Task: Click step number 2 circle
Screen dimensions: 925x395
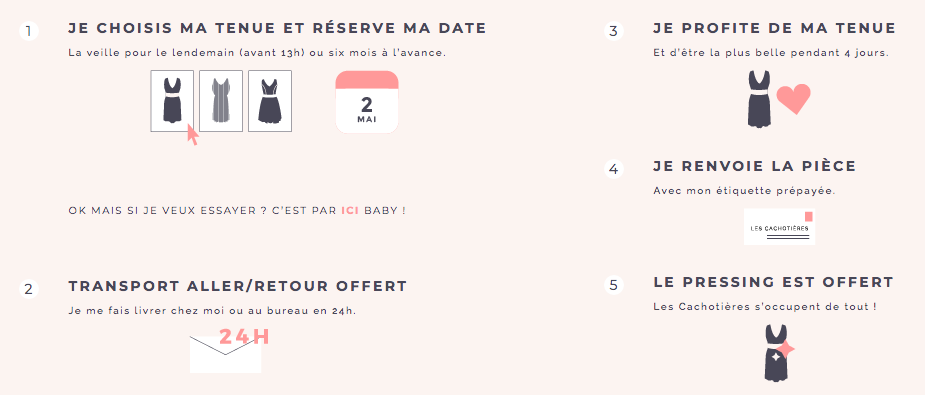Action: coord(28,289)
